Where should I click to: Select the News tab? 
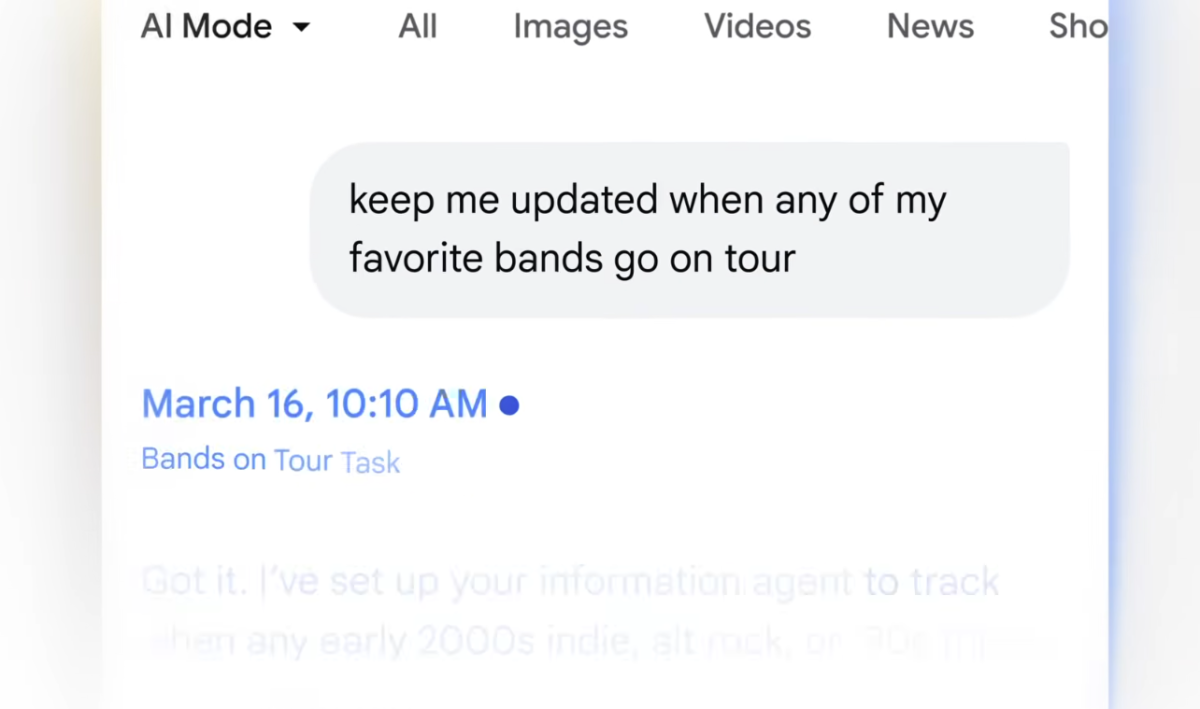point(930,26)
